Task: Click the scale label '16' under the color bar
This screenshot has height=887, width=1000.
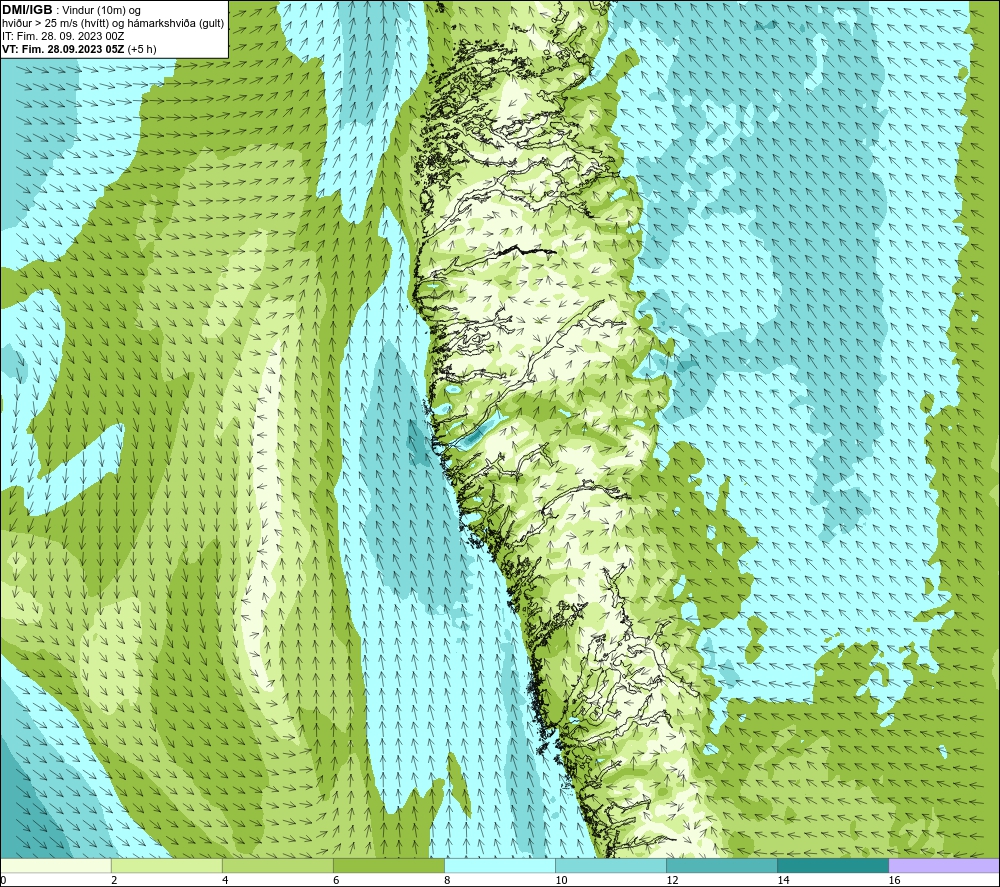Action: 893,881
